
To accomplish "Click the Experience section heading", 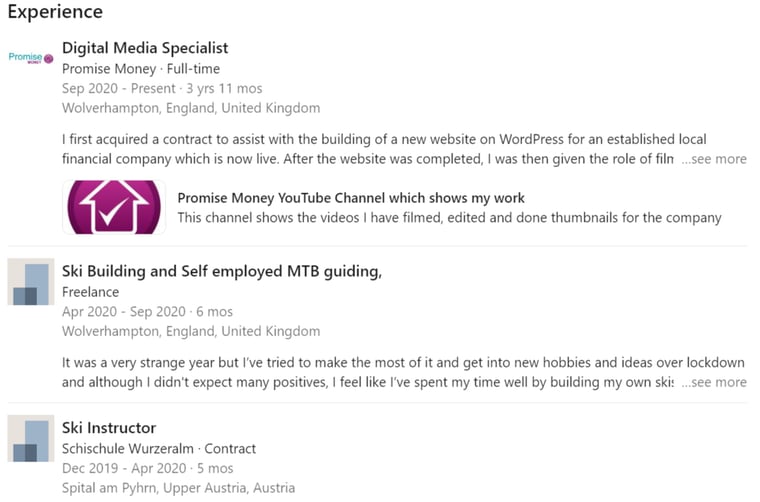I will coord(55,12).
